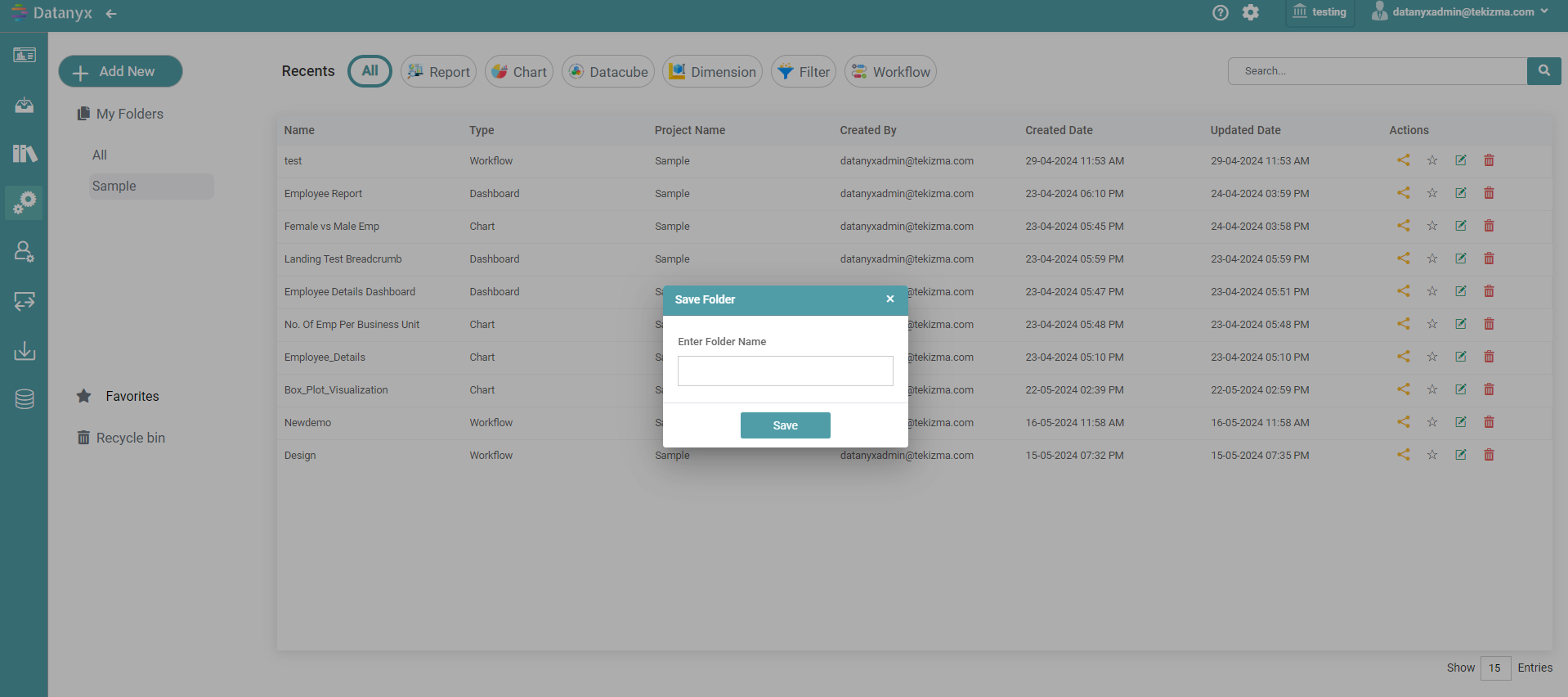1568x697 pixels.
Task: Close the Save Folder dialog
Action: (x=889, y=299)
